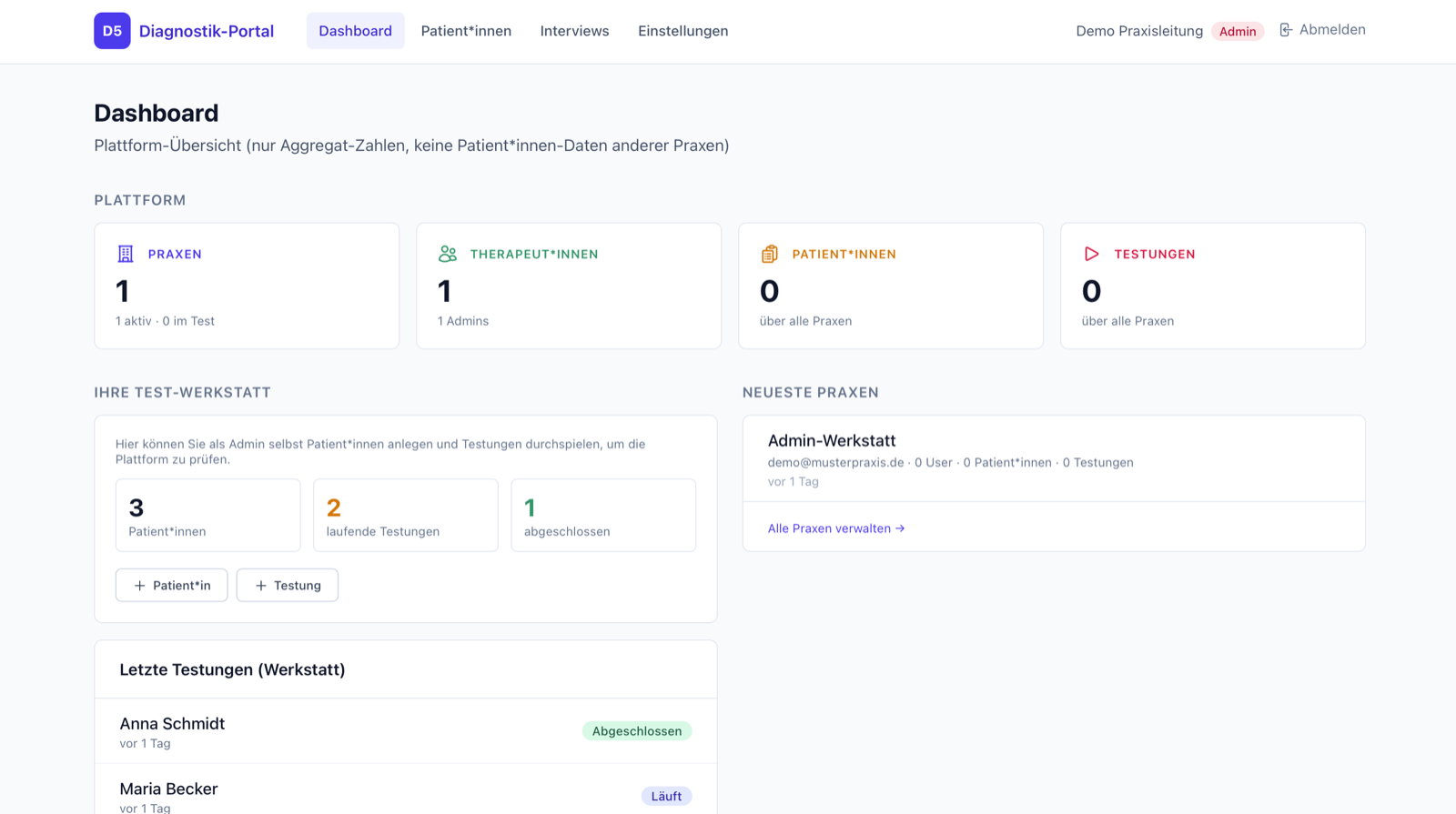Click '1 aktiv · 0 im Test' text
The width and height of the screenshot is (1456, 814).
tap(165, 321)
